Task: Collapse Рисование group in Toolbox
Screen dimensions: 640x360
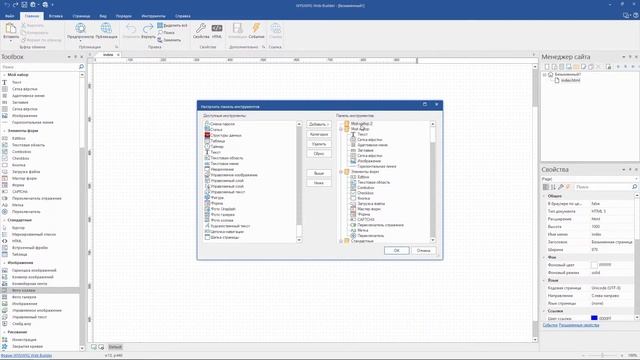Action: (x=4, y=332)
